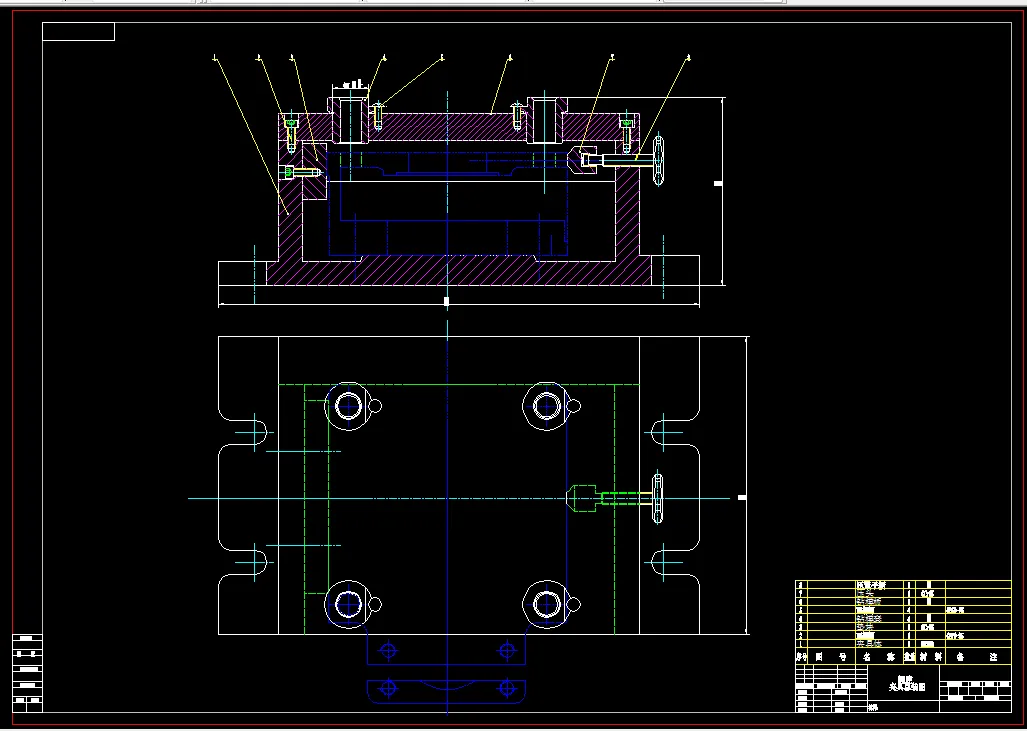This screenshot has height=731, width=1027.
Task: Click the 图号 header cell in the parts list
Action: (x=831, y=656)
